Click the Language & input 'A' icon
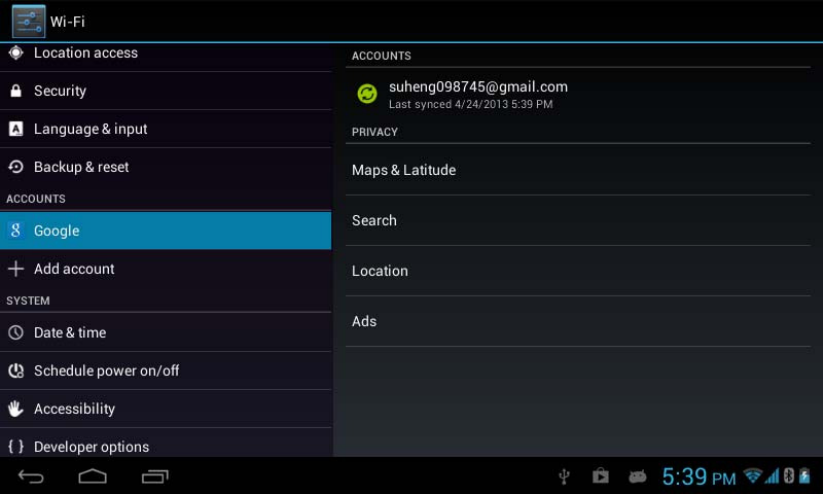This screenshot has height=494, width=823. tap(16, 129)
